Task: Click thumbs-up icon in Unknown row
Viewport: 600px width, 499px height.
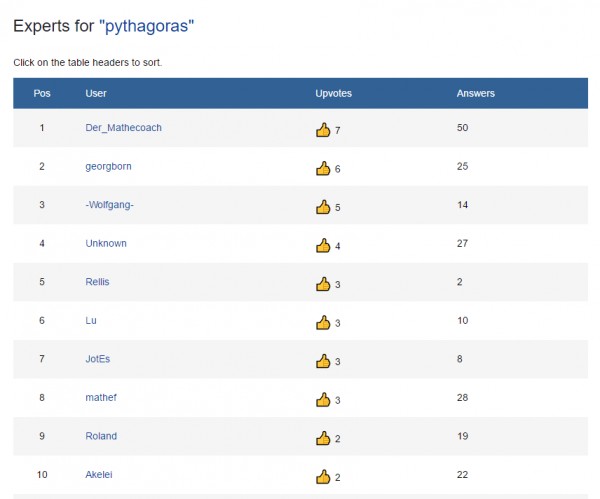Action: pyautogui.click(x=323, y=245)
